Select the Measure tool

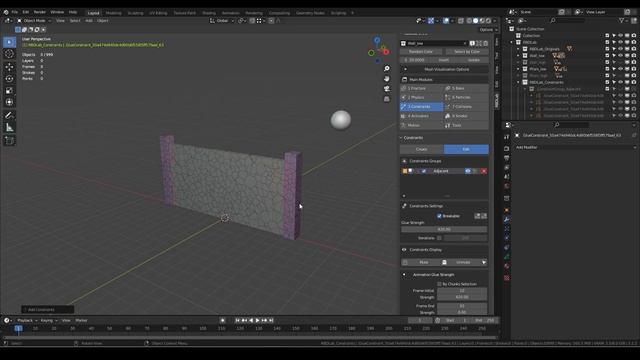9,128
